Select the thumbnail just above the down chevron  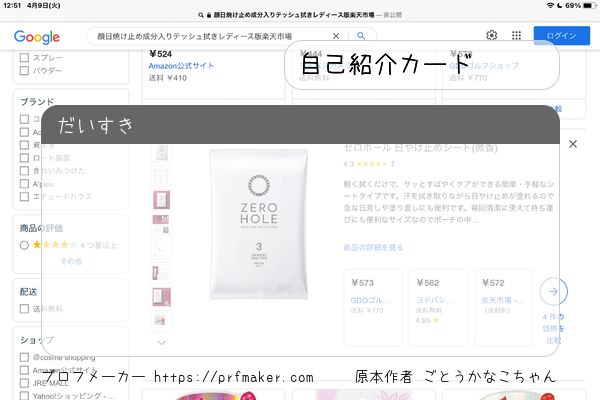click(x=161, y=320)
